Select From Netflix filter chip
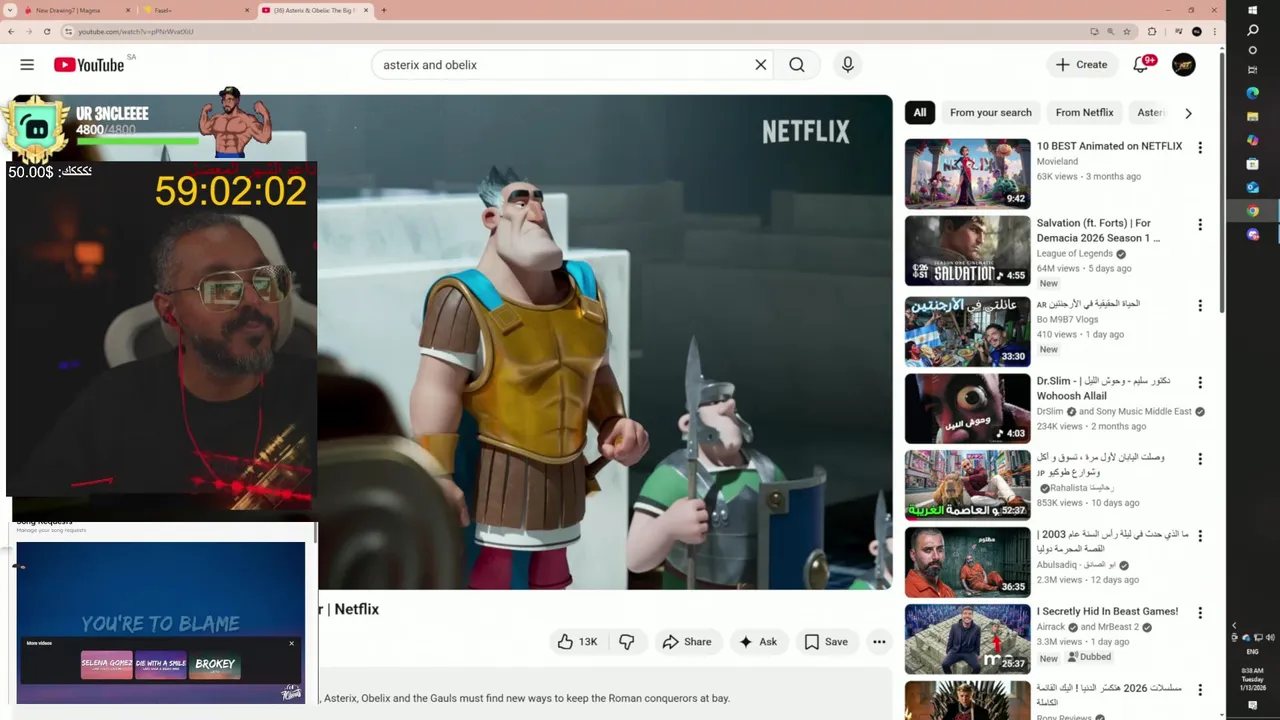The width and height of the screenshot is (1280, 720). point(1084,113)
